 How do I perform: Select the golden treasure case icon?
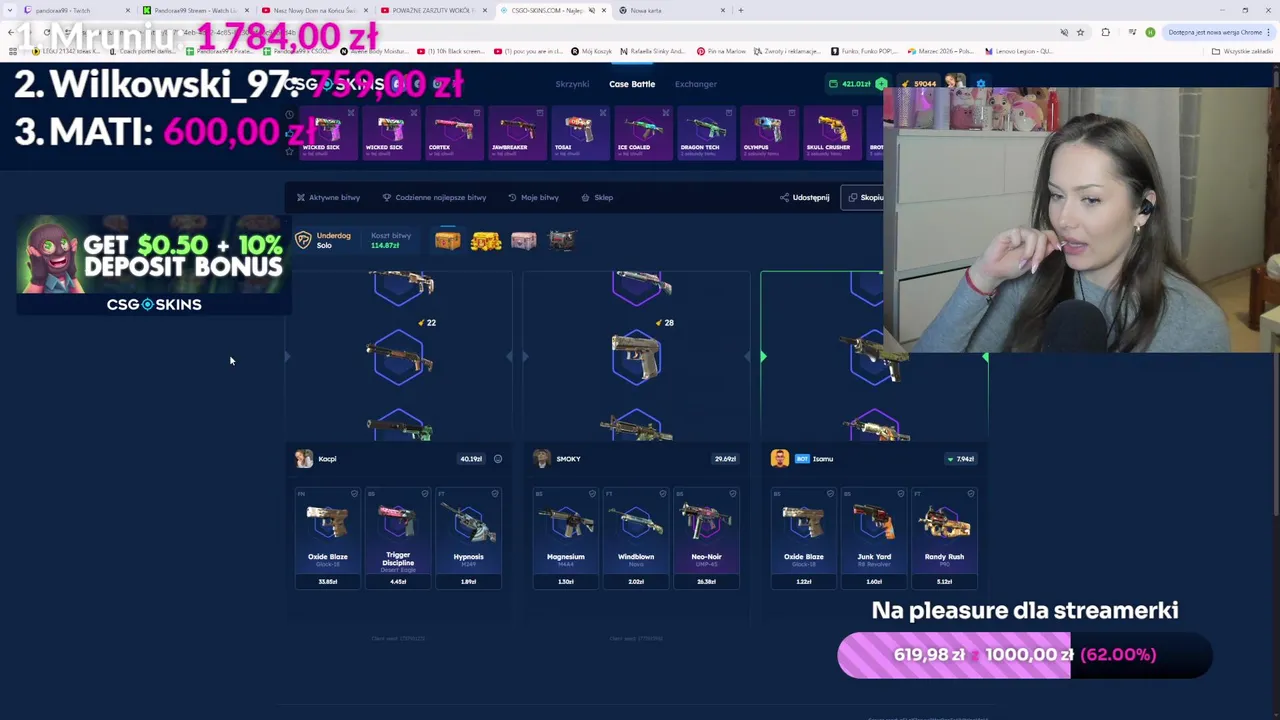486,240
